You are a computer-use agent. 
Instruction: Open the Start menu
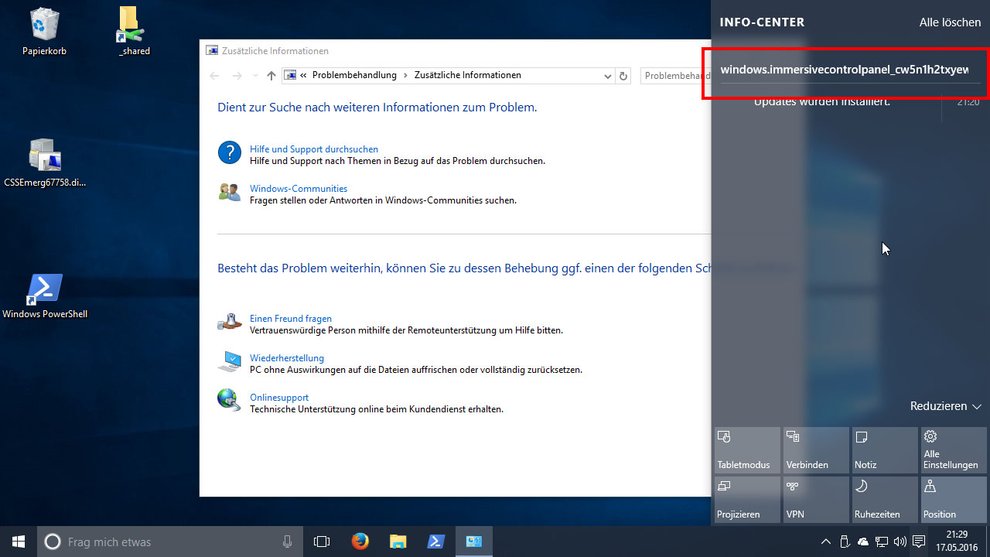coord(18,542)
